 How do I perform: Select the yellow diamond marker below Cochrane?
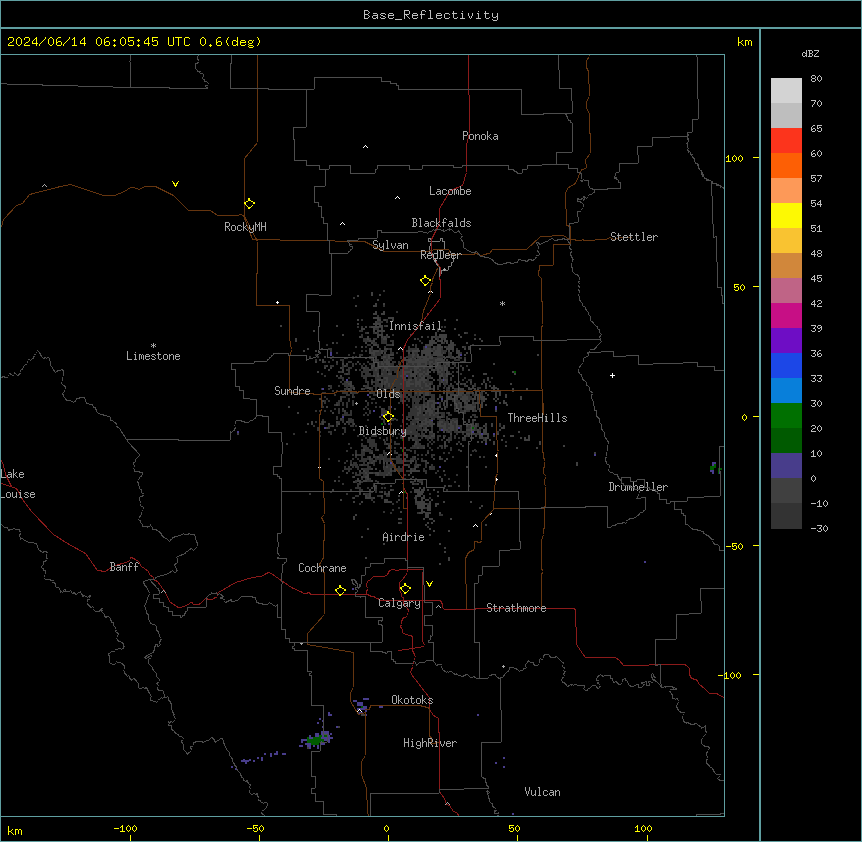(x=340, y=590)
